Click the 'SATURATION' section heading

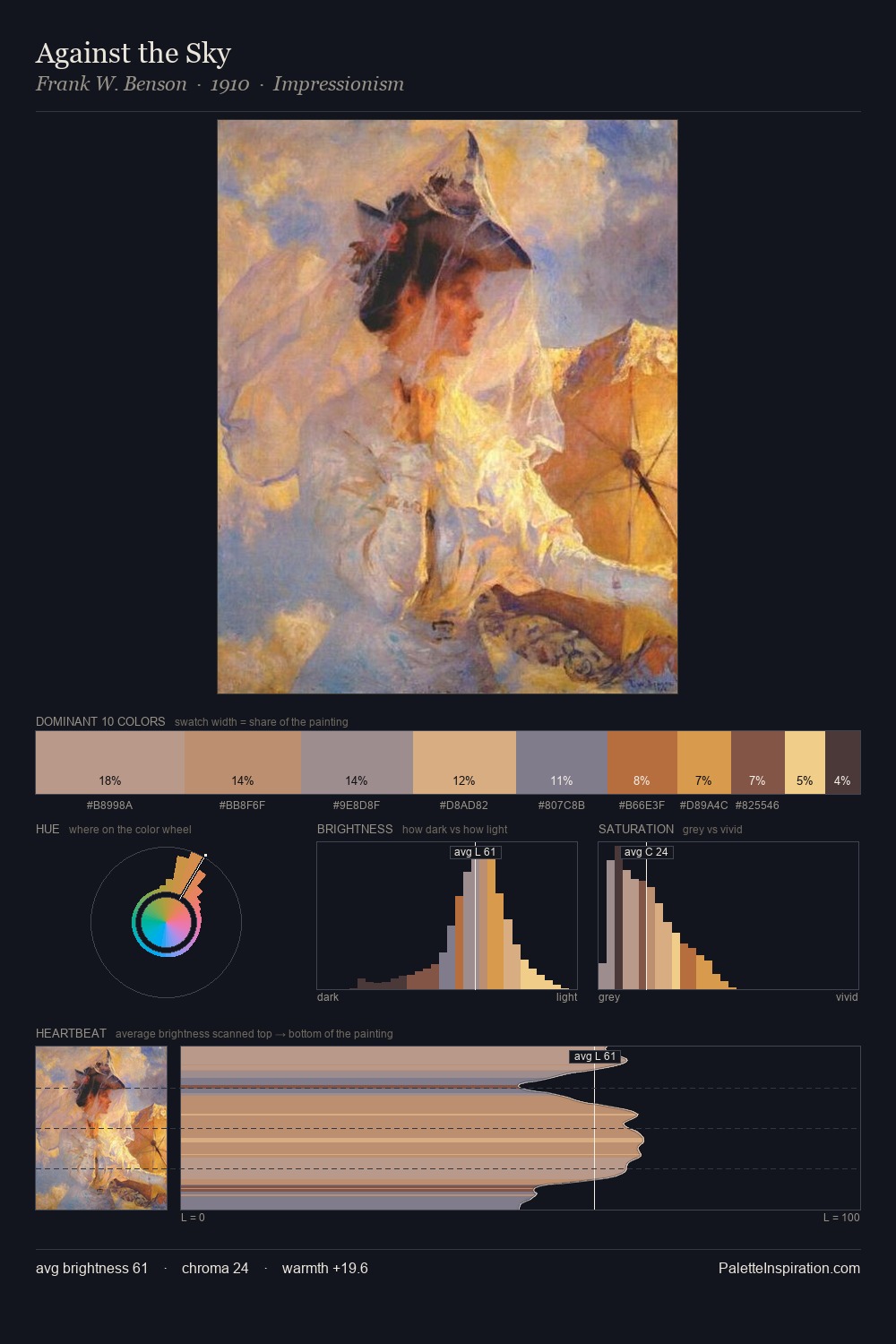[x=636, y=829]
